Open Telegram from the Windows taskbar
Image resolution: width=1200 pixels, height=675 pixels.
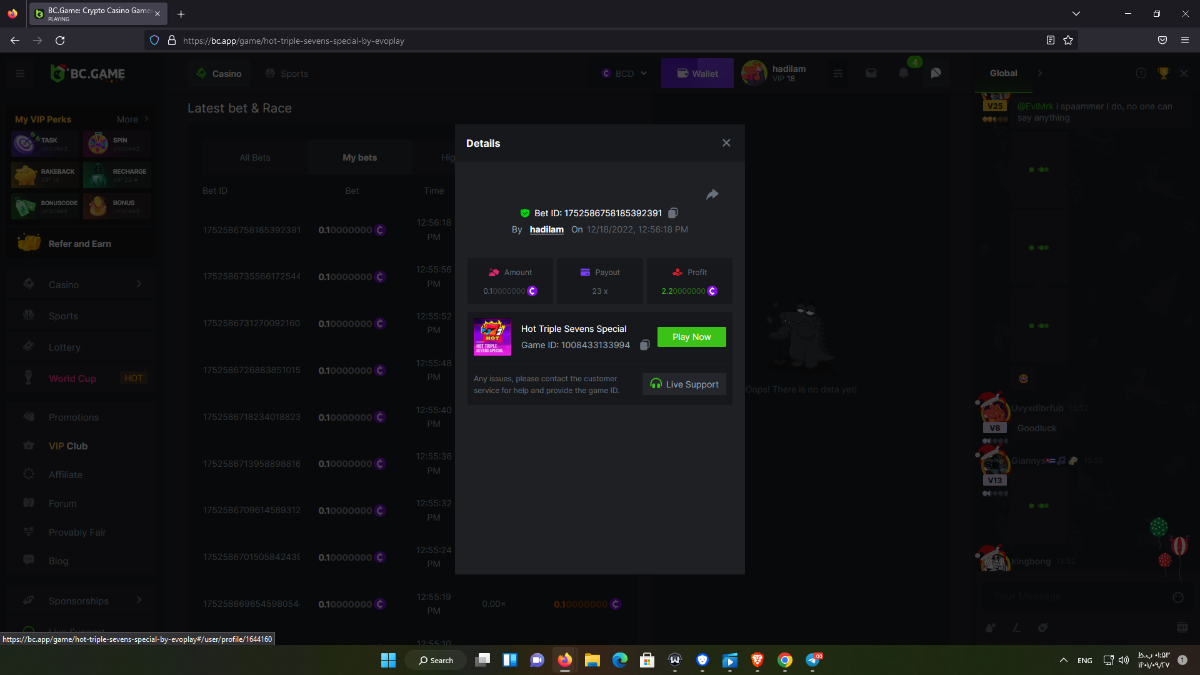pos(812,660)
